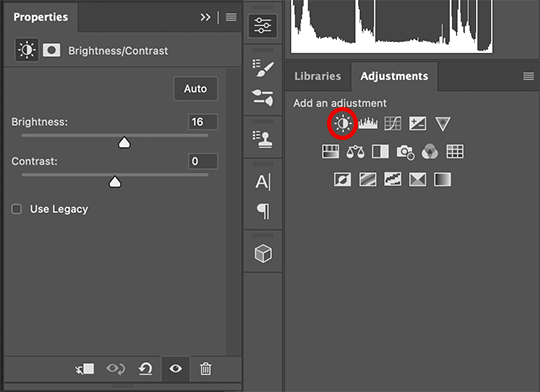The width and height of the screenshot is (540, 392).
Task: Add a Posterize adjustment
Action: (x=368, y=179)
